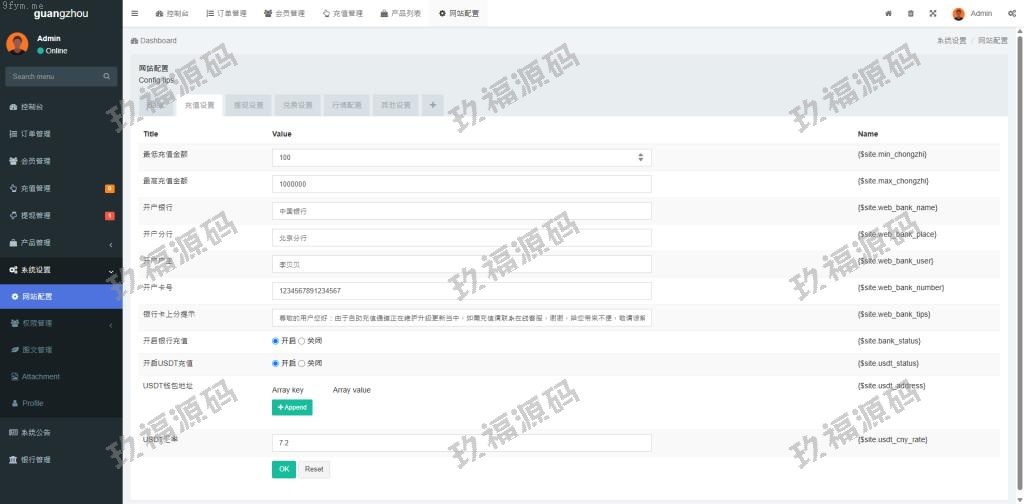
Task: Click the home icon in top bar
Action: tap(888, 13)
